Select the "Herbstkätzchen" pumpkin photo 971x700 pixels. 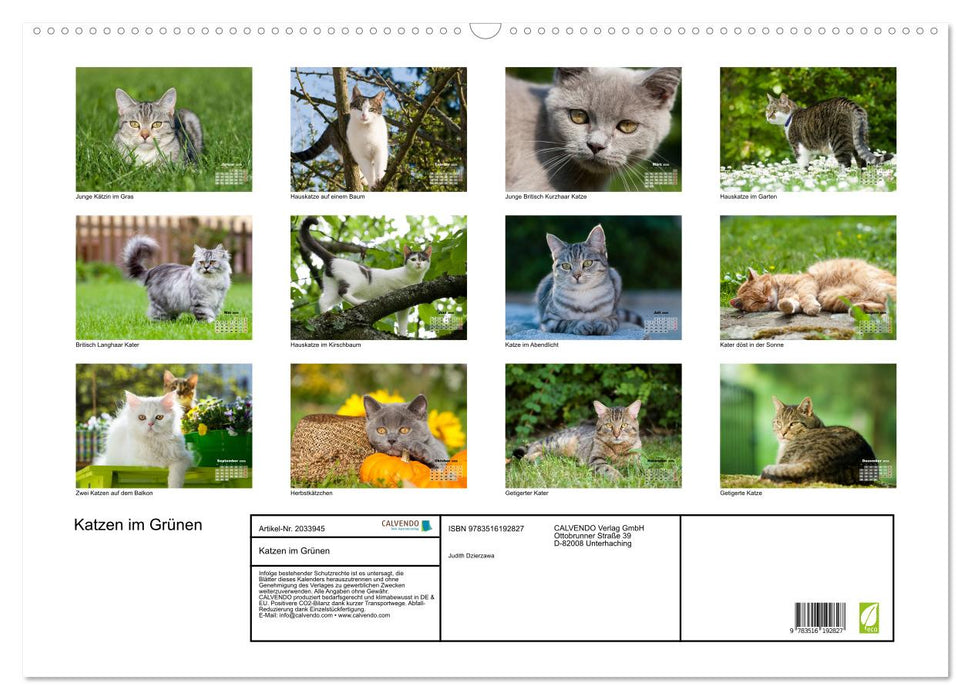(377, 426)
